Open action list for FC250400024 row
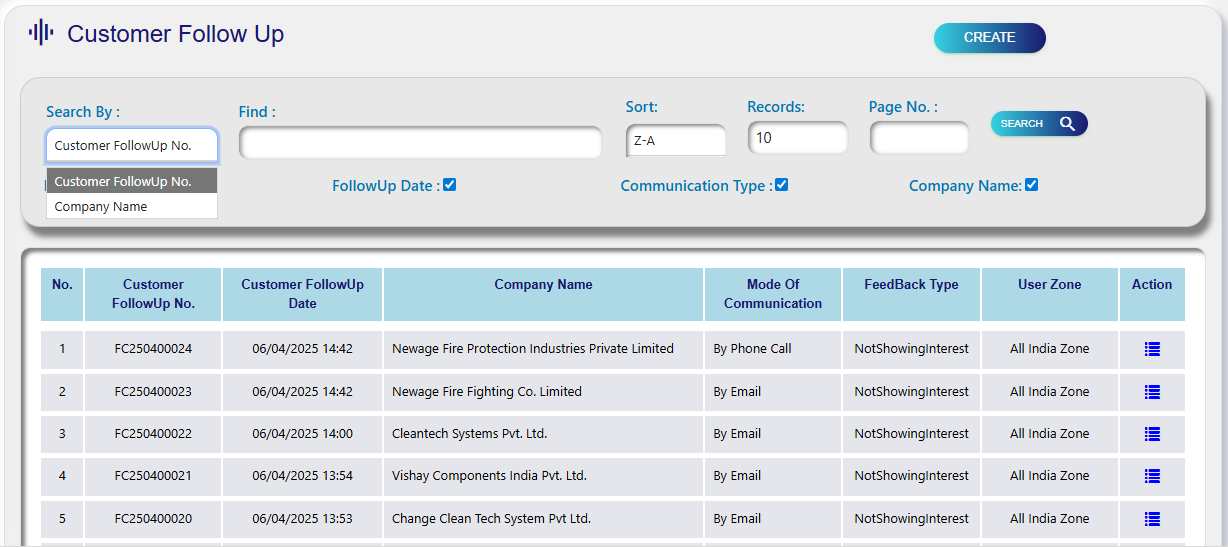Screen dimensions: 1228x547 1152,349
